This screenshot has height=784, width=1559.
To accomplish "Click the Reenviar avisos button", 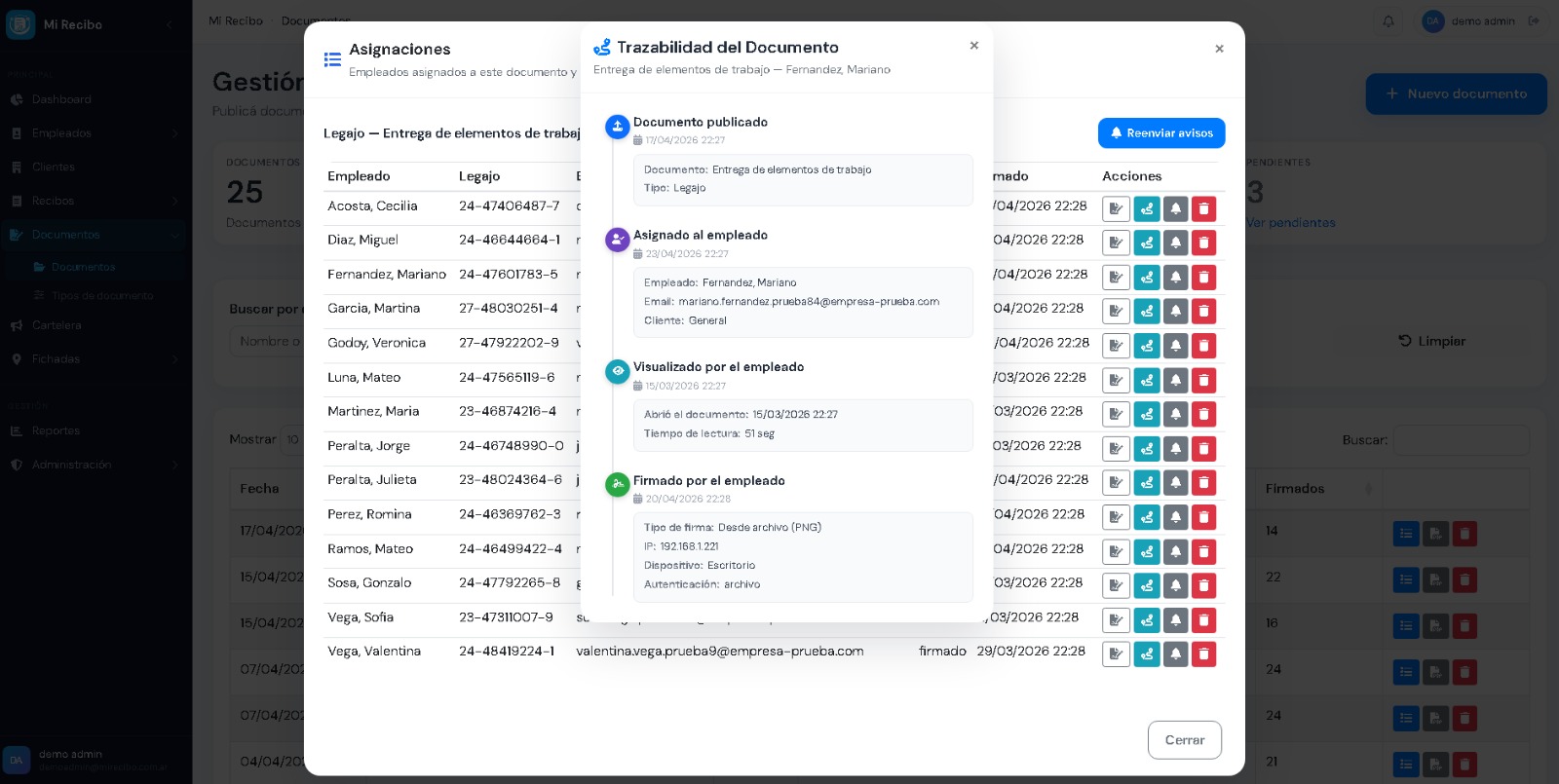I will (x=1160, y=133).
